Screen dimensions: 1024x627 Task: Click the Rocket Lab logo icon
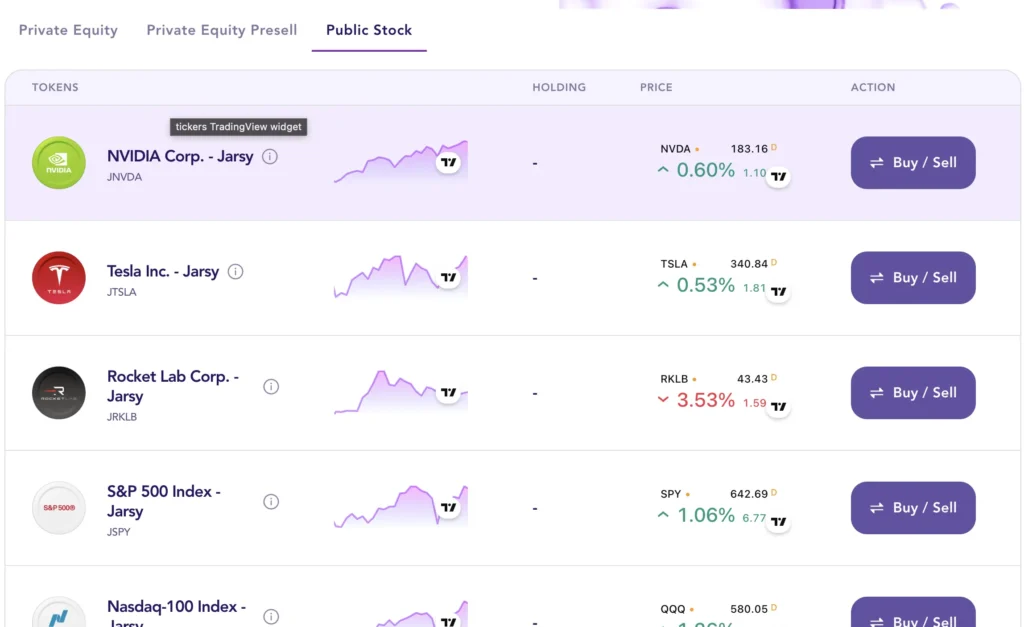click(59, 393)
